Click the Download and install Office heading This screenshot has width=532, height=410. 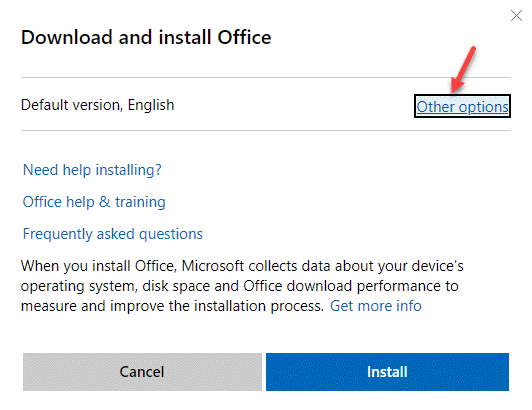146,37
